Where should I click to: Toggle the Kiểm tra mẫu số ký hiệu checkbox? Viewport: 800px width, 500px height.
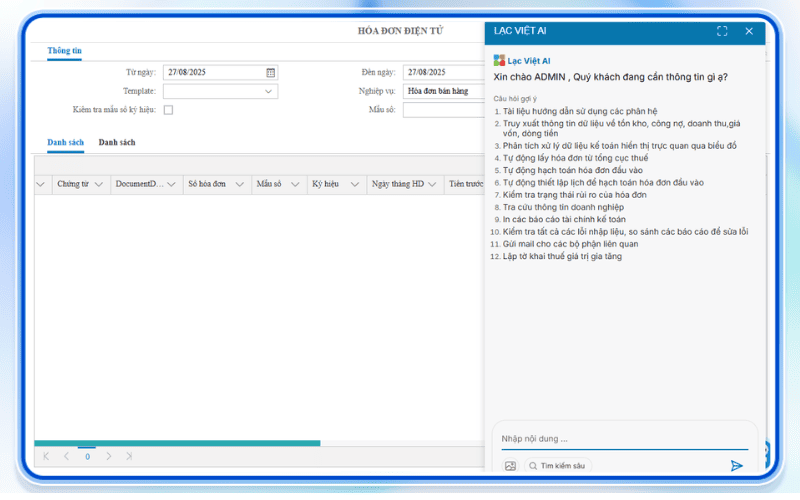(168, 110)
